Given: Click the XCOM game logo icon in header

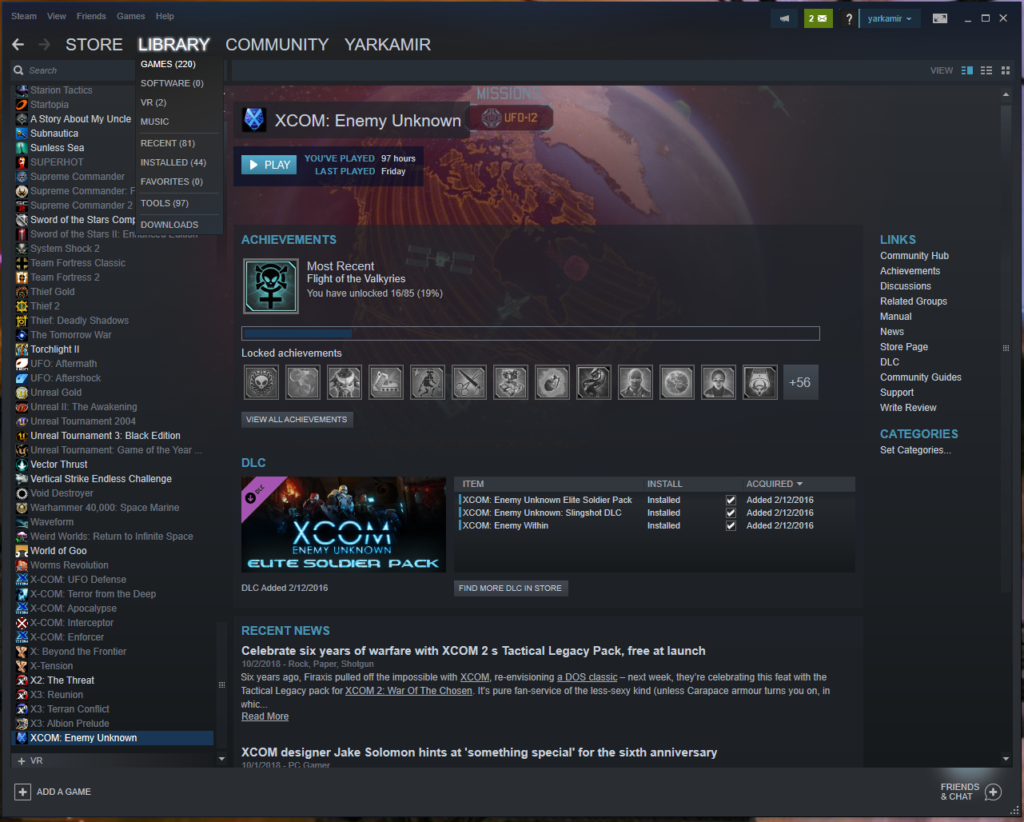Looking at the screenshot, I should 254,119.
